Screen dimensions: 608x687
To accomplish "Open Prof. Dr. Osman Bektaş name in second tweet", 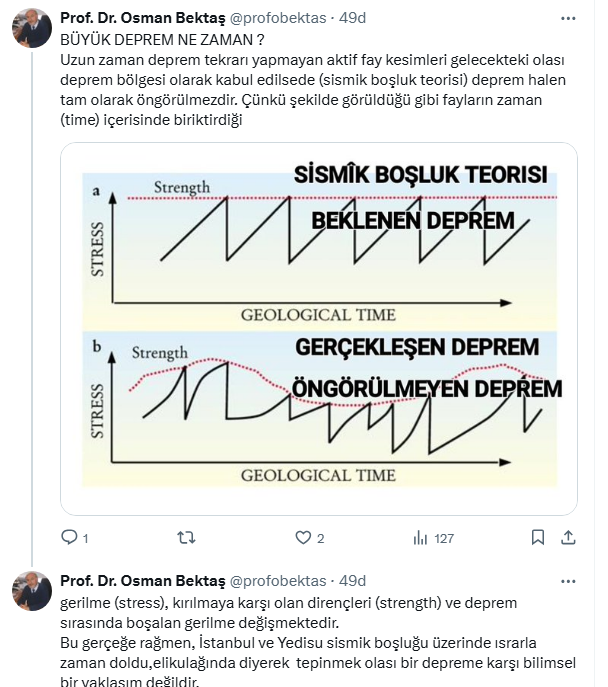I will pyautogui.click(x=142, y=581).
